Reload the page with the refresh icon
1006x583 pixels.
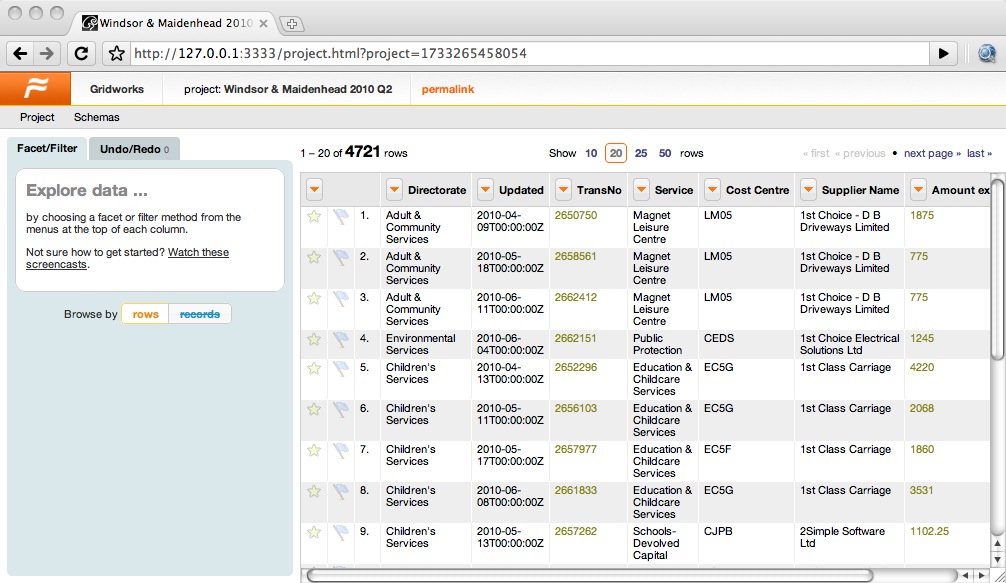click(x=81, y=53)
